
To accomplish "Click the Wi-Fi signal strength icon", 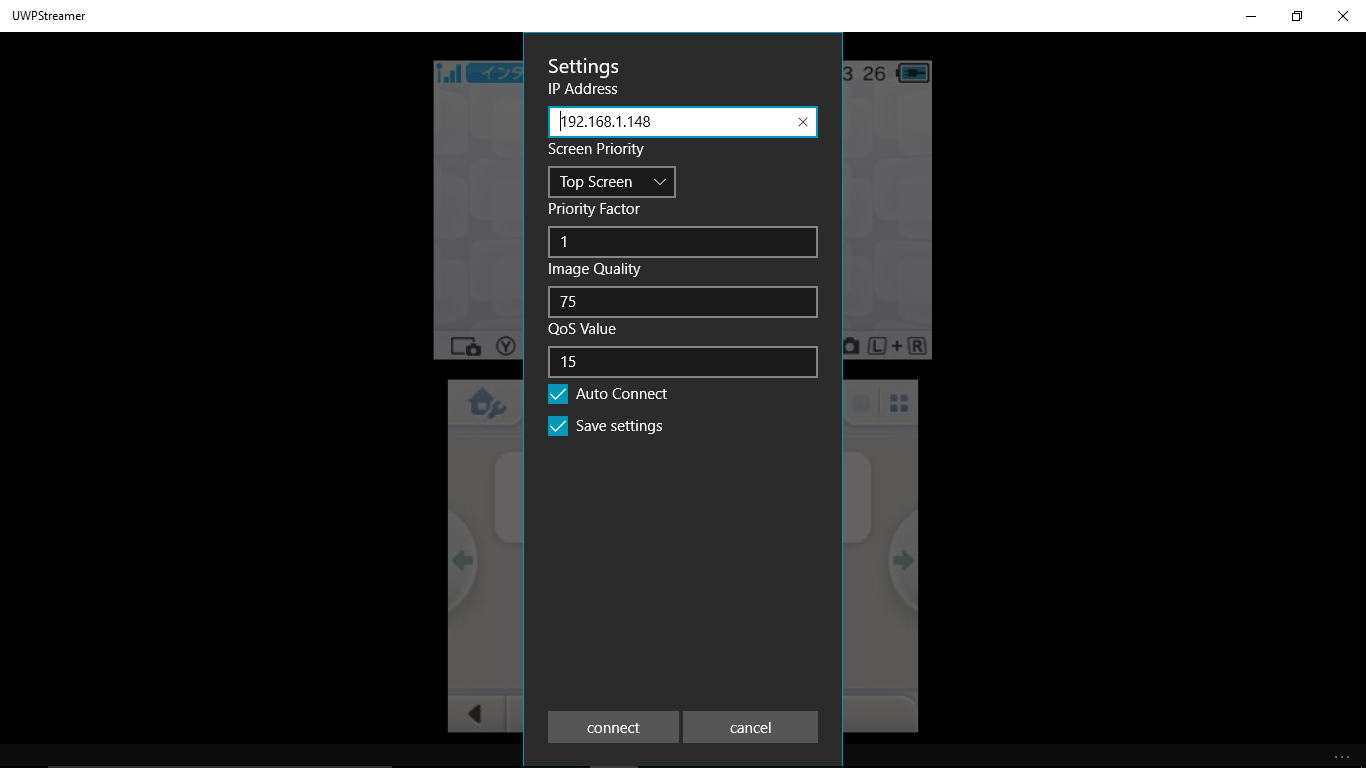I will pos(447,73).
